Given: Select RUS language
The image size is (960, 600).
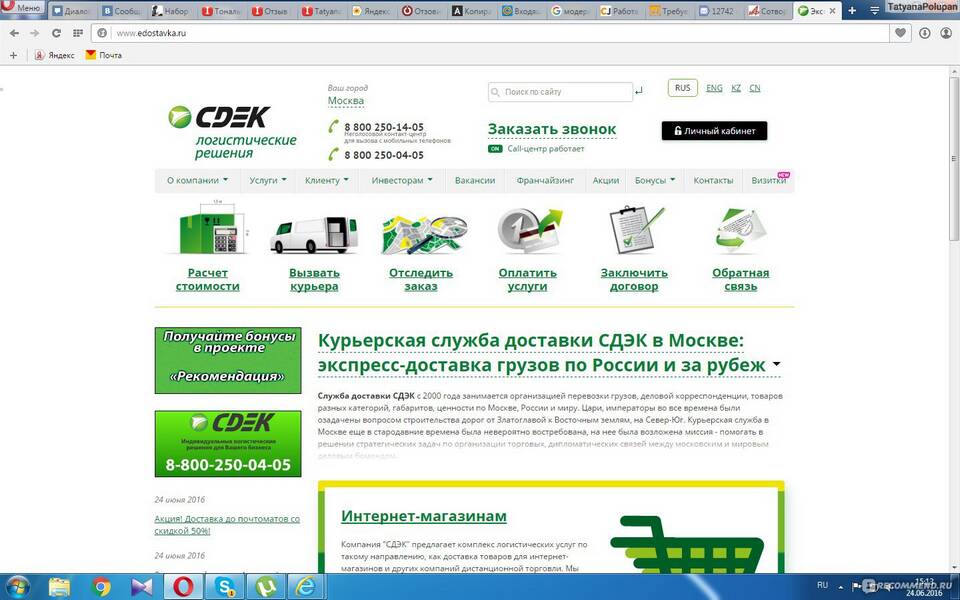Looking at the screenshot, I should [683, 88].
